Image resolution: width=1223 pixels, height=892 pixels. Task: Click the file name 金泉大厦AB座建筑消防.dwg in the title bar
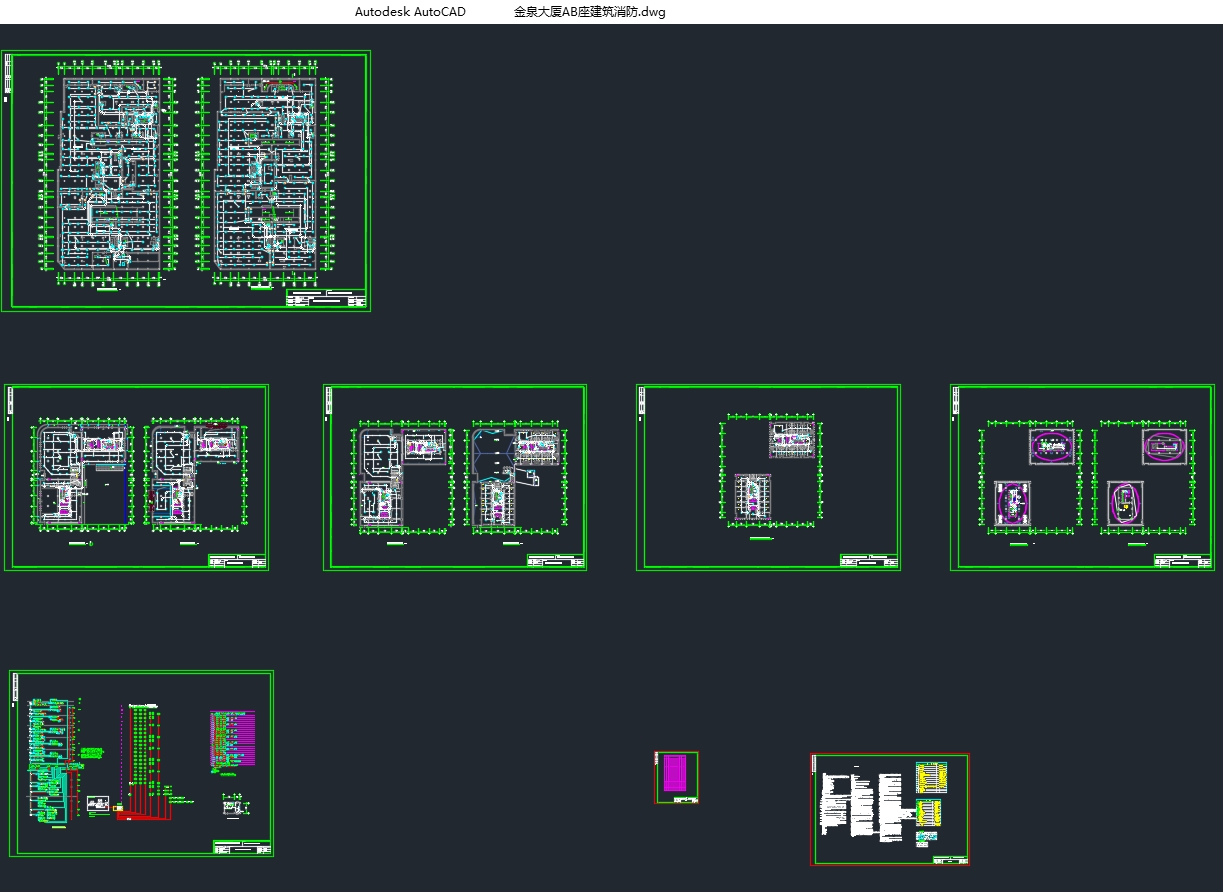coord(589,12)
